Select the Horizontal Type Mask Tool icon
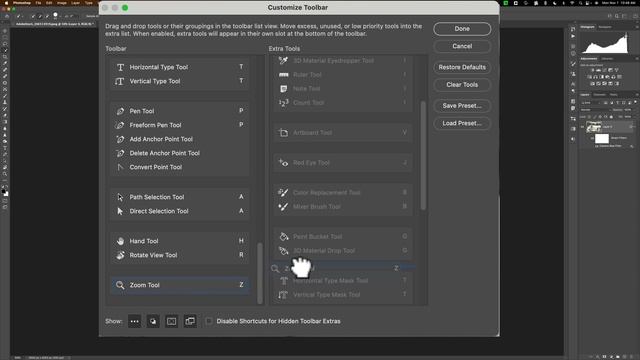 click(283, 281)
